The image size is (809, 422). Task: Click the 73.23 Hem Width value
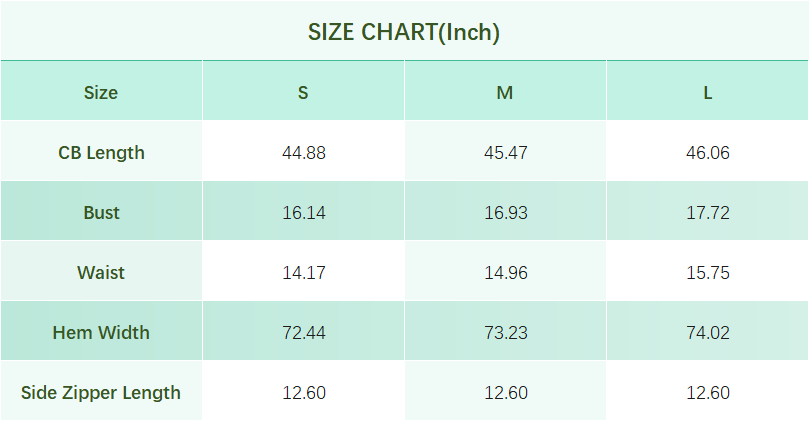[506, 332]
